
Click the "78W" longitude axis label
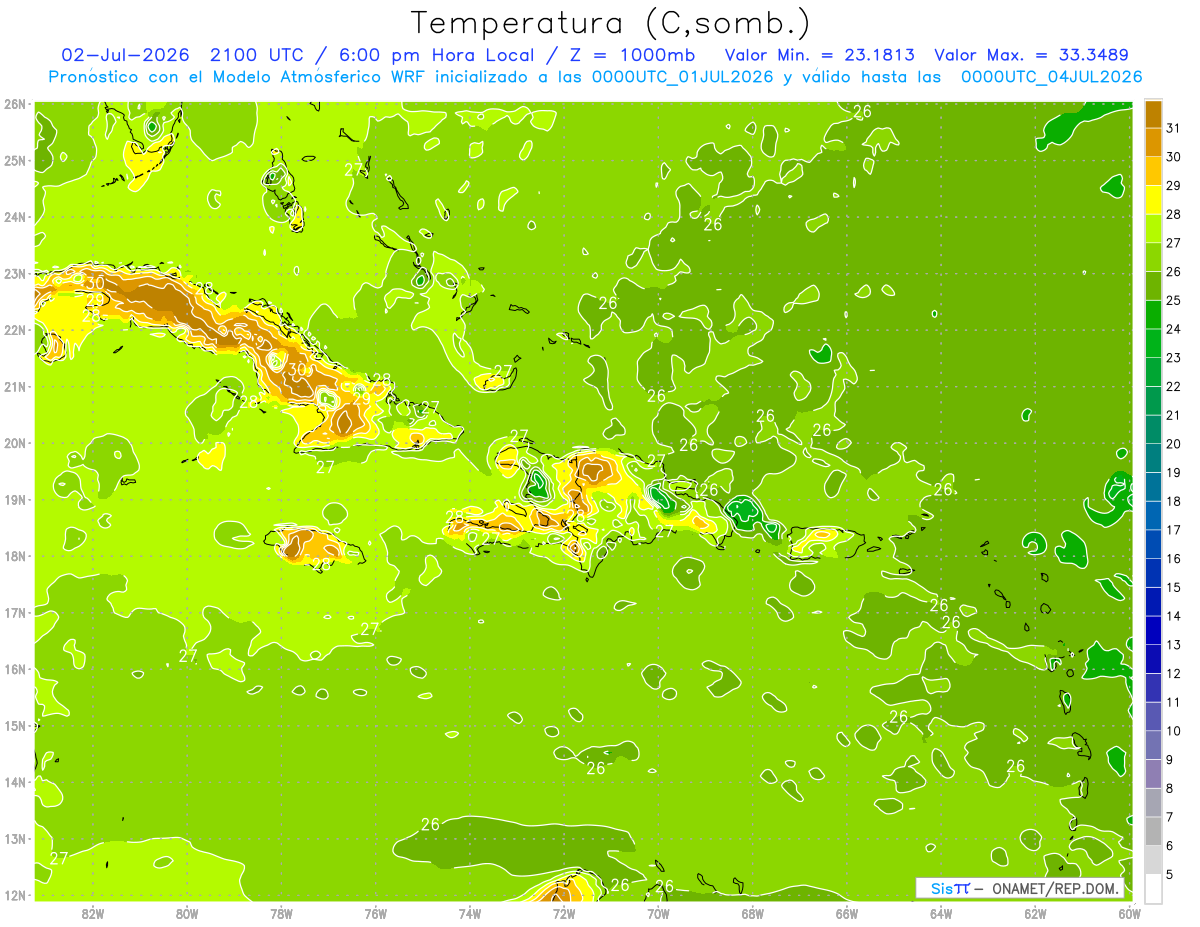click(x=281, y=913)
